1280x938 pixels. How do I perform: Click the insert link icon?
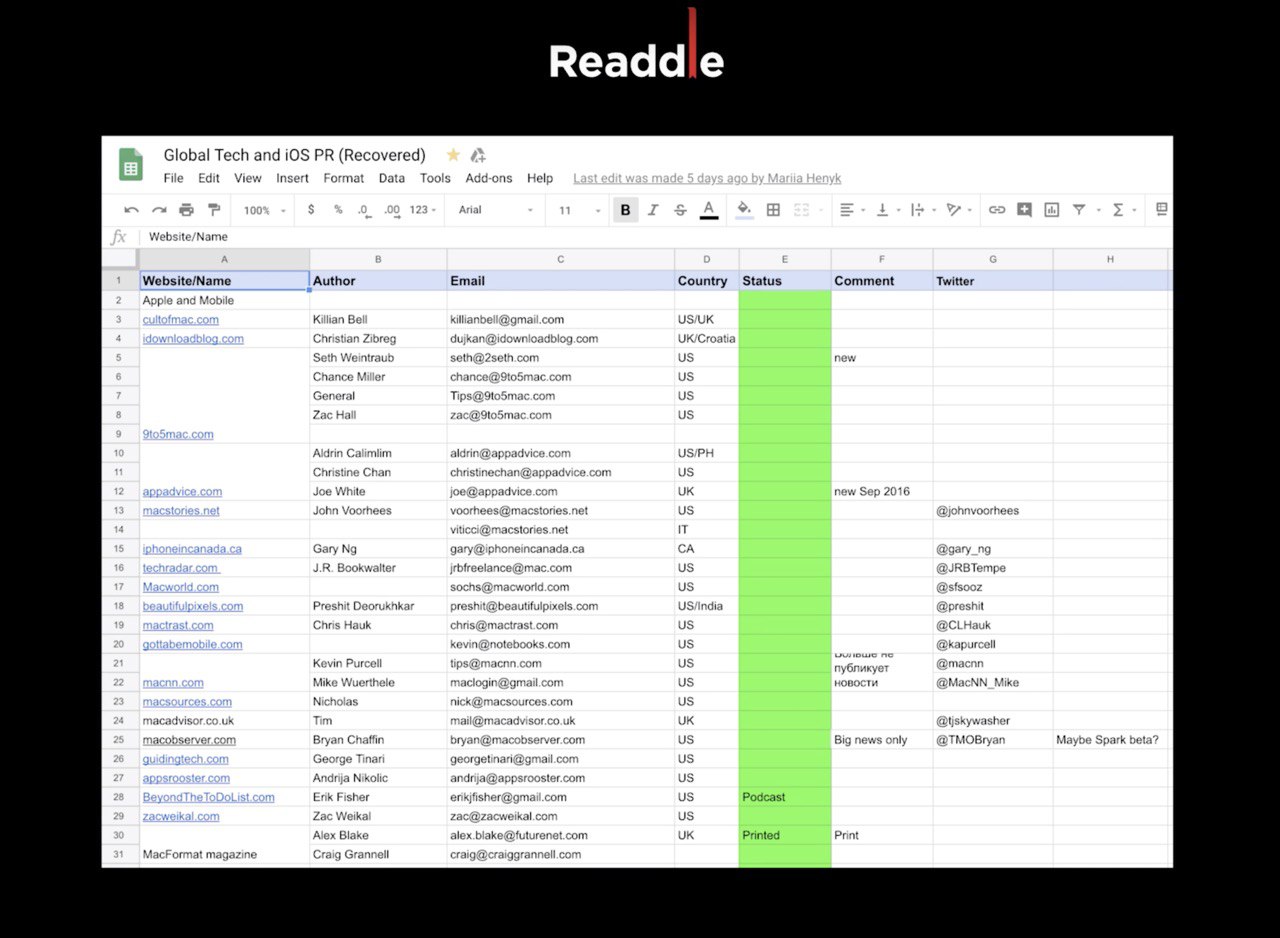[x=997, y=210]
